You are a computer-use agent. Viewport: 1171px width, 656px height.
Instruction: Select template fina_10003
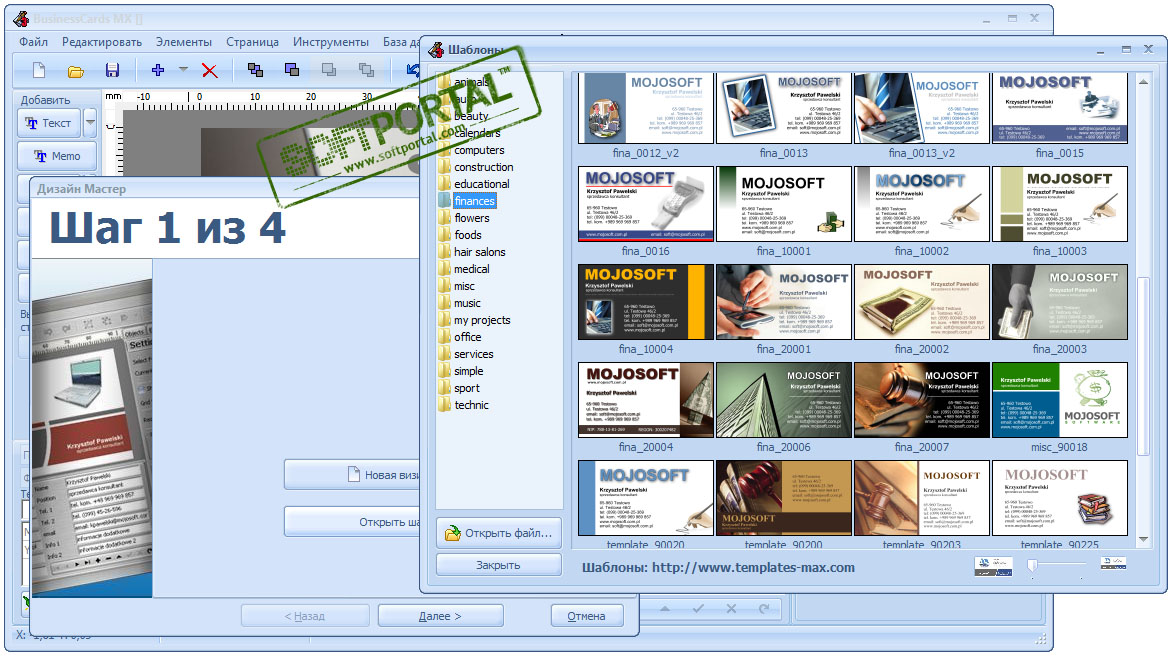[x=1060, y=204]
